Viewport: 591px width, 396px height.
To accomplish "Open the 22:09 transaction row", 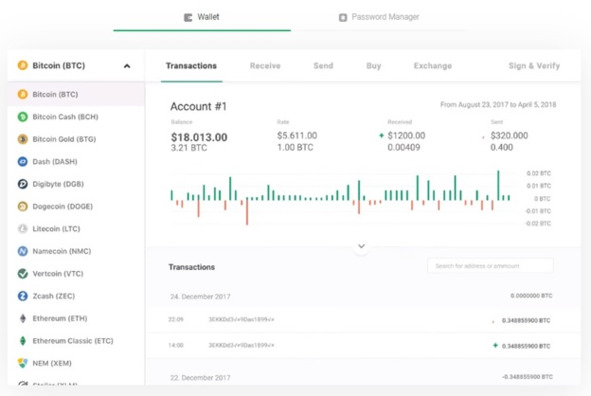I will (363, 320).
